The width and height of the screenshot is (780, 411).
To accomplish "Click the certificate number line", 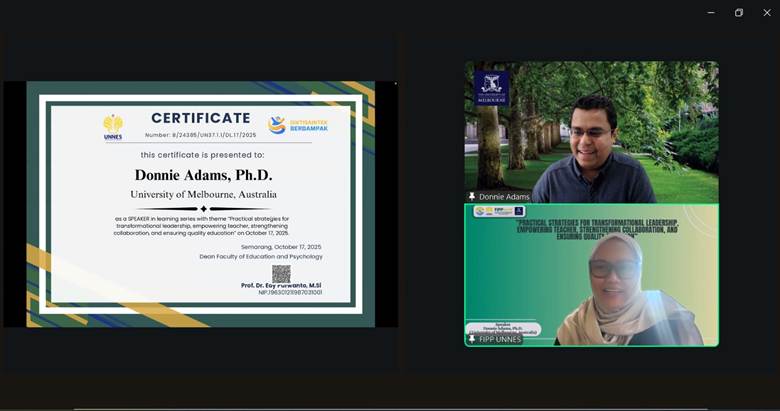I will pyautogui.click(x=201, y=134).
